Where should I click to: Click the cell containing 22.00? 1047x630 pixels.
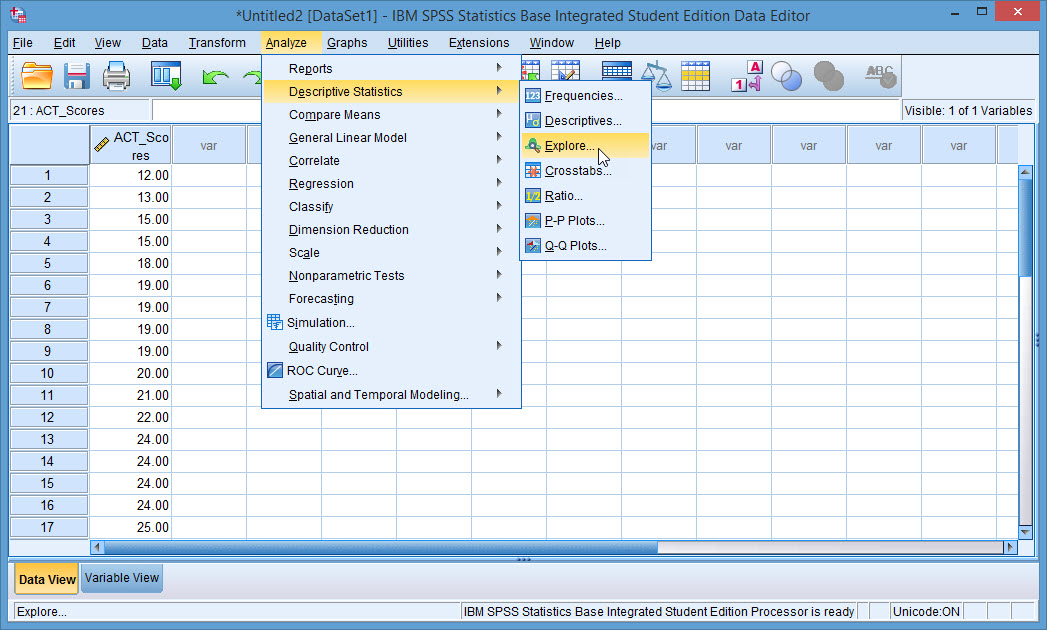(131, 417)
